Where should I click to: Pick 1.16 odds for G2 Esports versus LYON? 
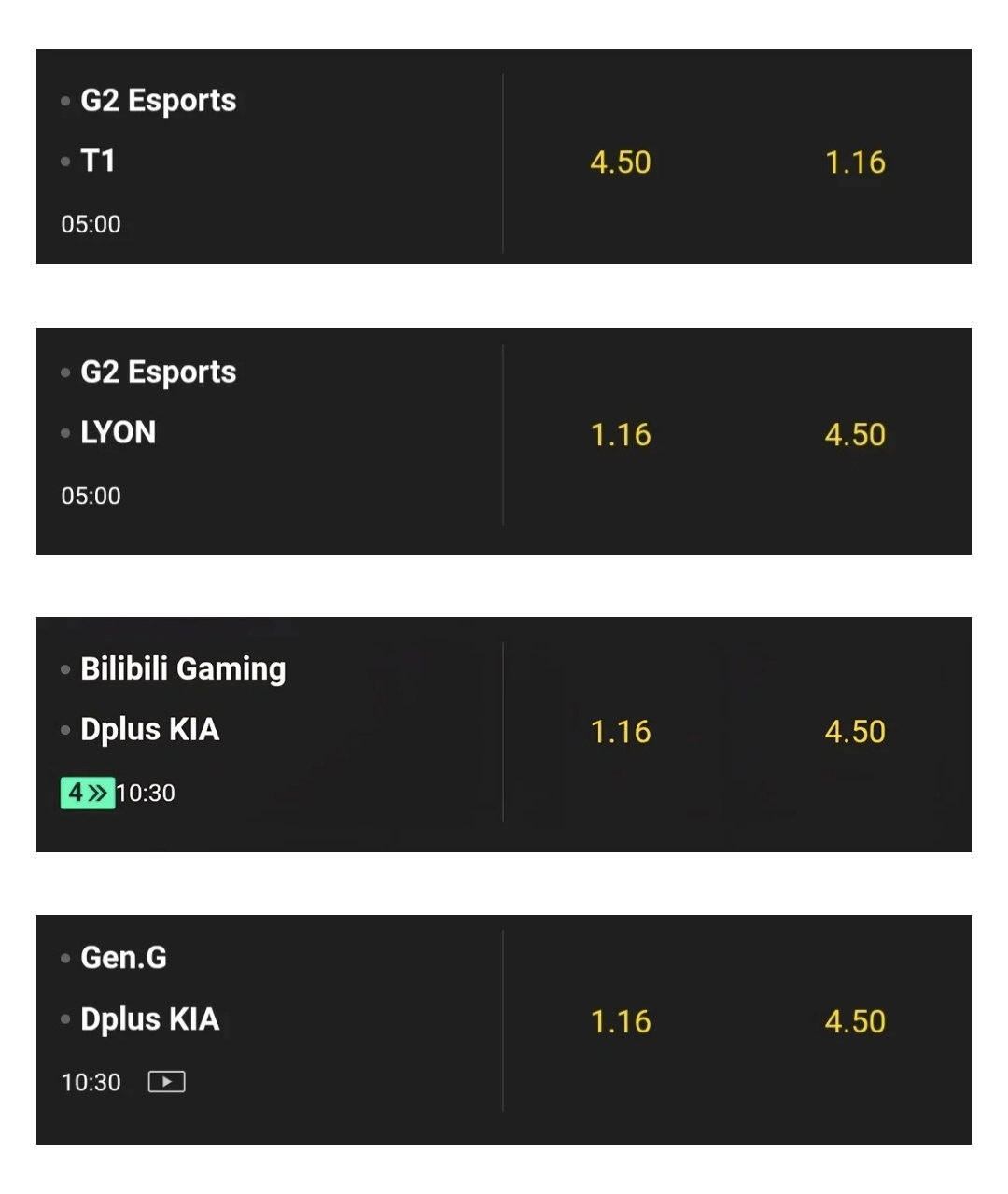click(621, 435)
